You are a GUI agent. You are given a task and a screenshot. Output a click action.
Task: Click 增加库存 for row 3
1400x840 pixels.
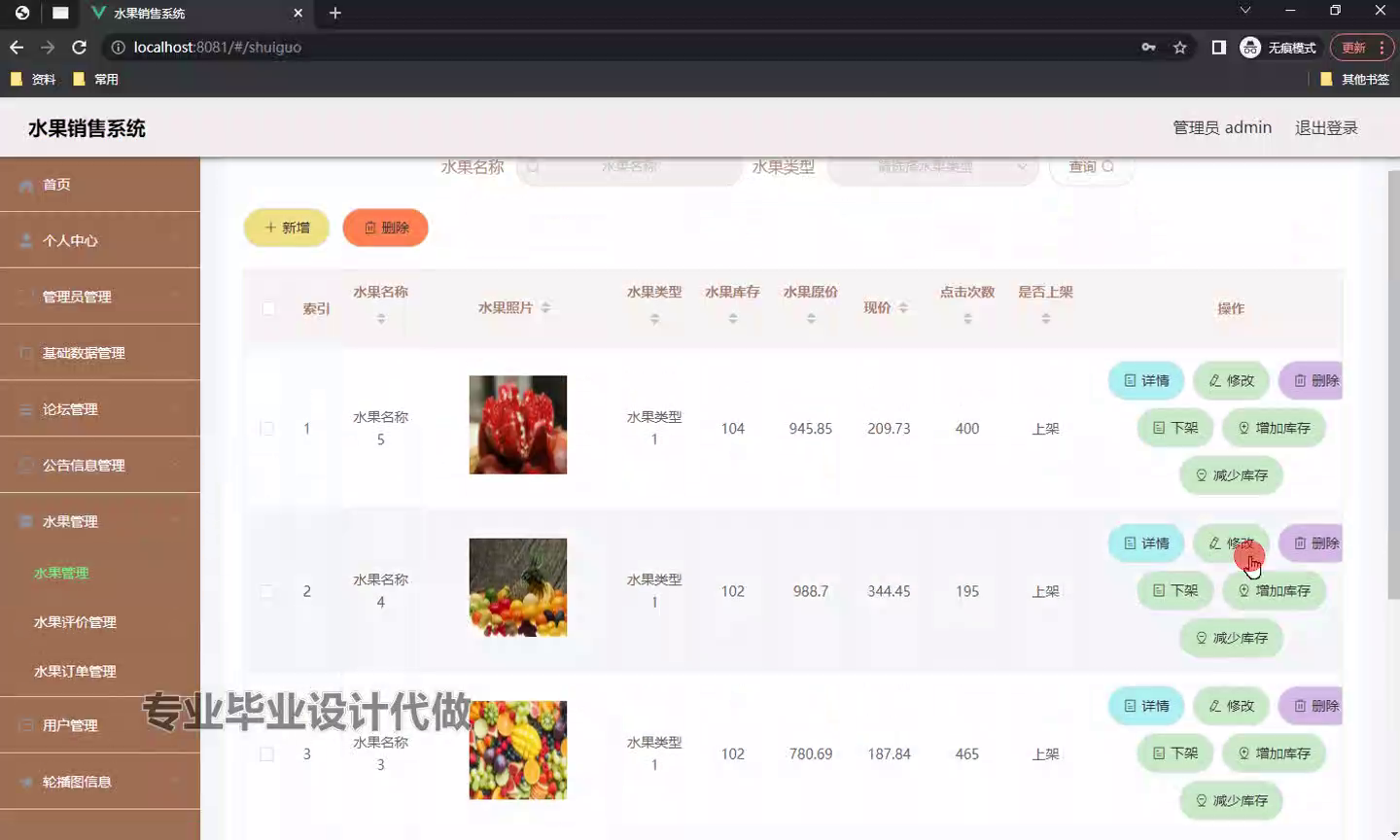coord(1274,753)
